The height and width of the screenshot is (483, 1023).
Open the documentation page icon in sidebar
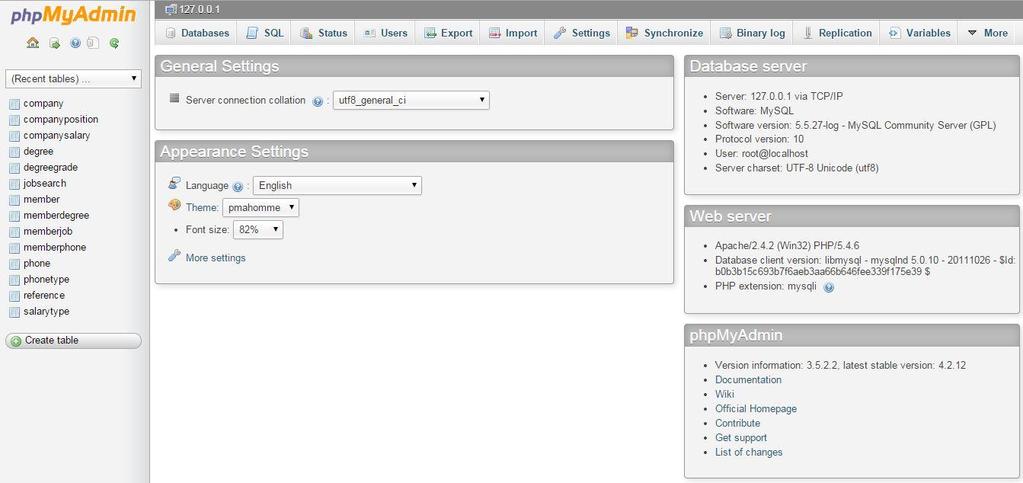93,43
